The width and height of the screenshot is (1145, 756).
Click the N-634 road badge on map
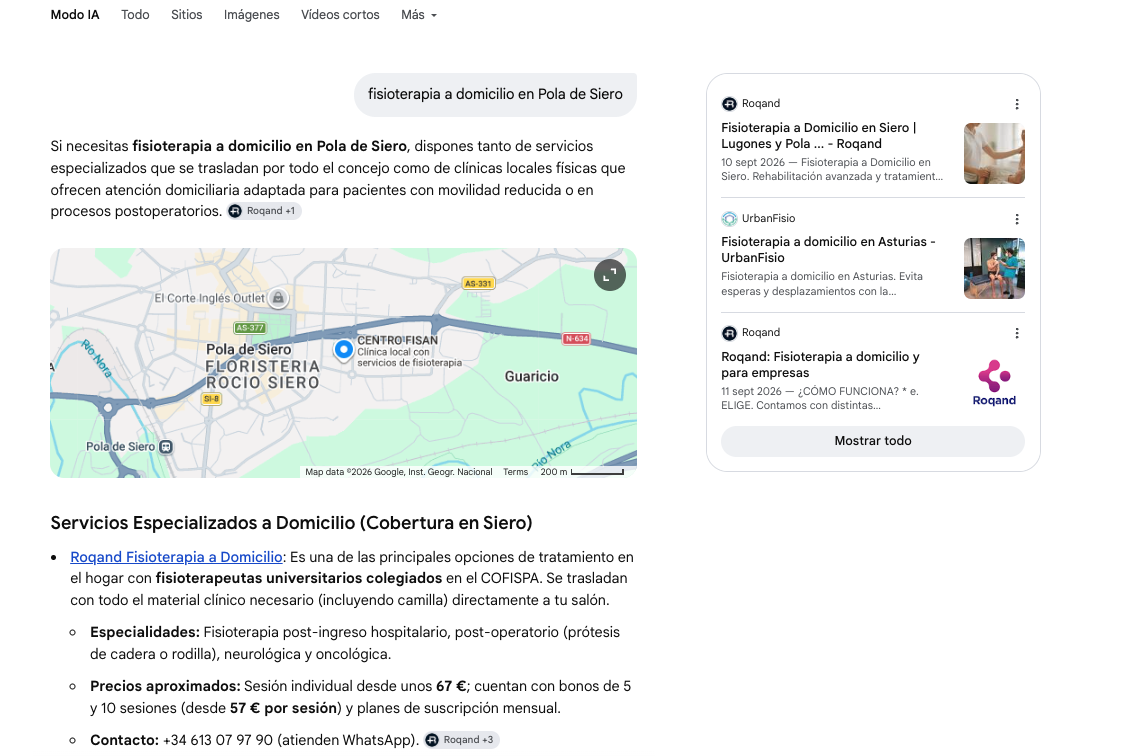tap(576, 338)
